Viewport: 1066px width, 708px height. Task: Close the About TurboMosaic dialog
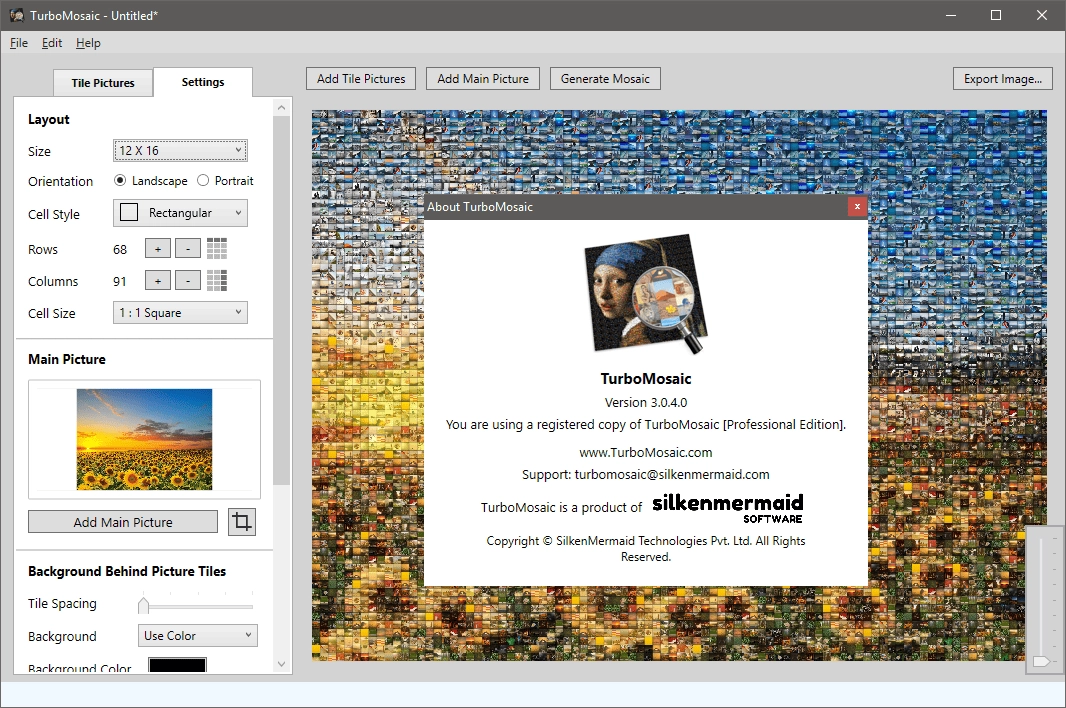coord(857,207)
